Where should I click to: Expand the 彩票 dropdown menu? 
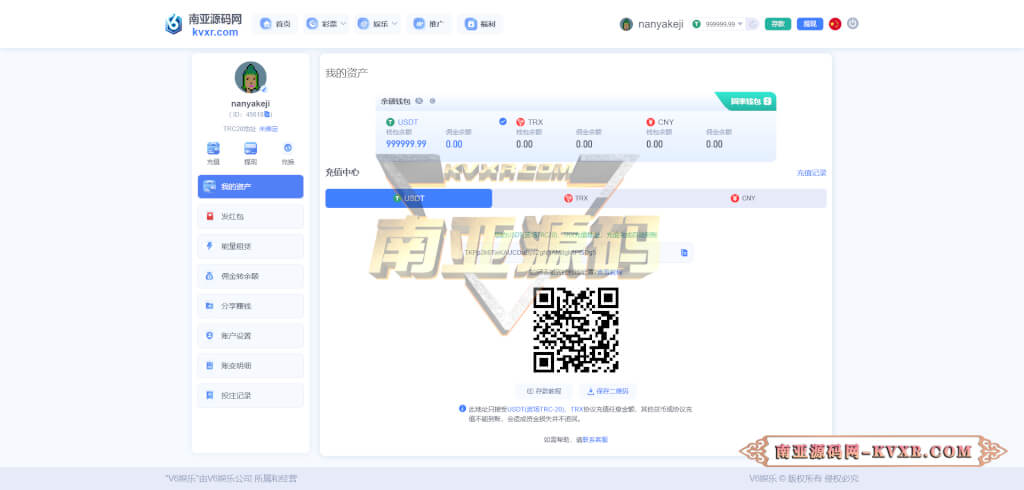(328, 23)
